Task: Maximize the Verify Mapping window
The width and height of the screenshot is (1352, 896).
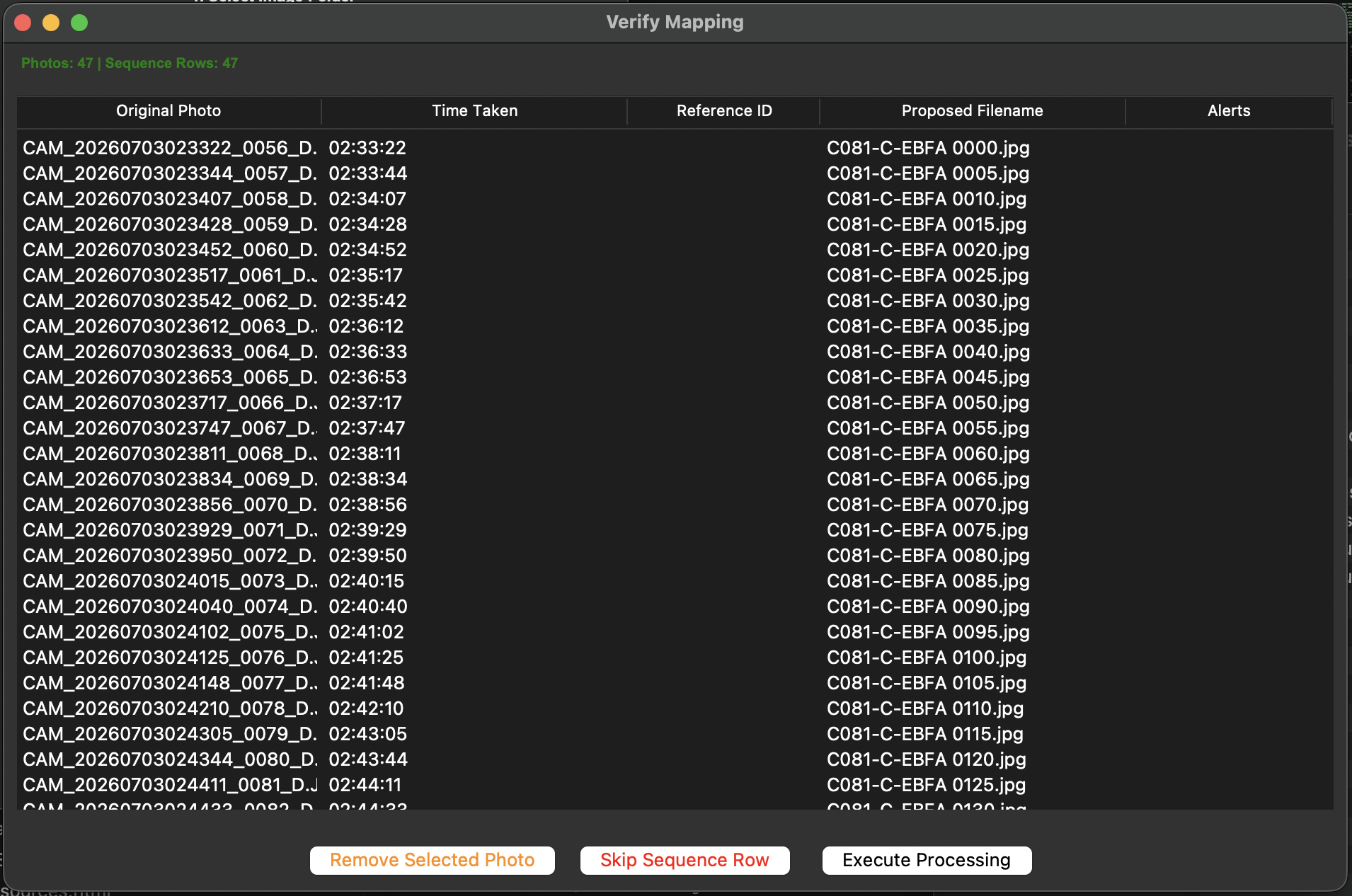Action: (x=79, y=23)
